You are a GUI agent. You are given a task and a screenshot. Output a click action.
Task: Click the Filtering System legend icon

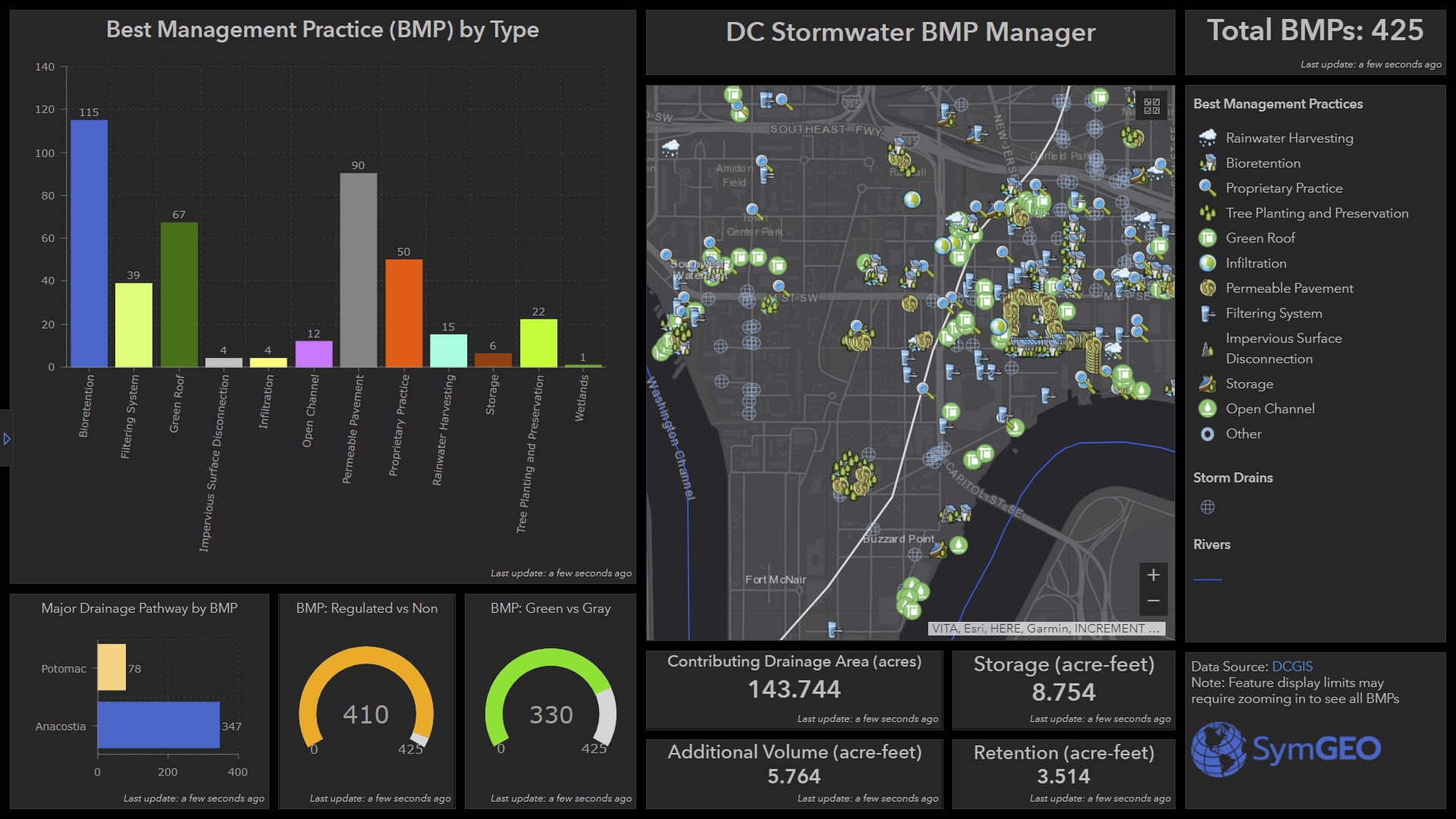pyautogui.click(x=1207, y=313)
